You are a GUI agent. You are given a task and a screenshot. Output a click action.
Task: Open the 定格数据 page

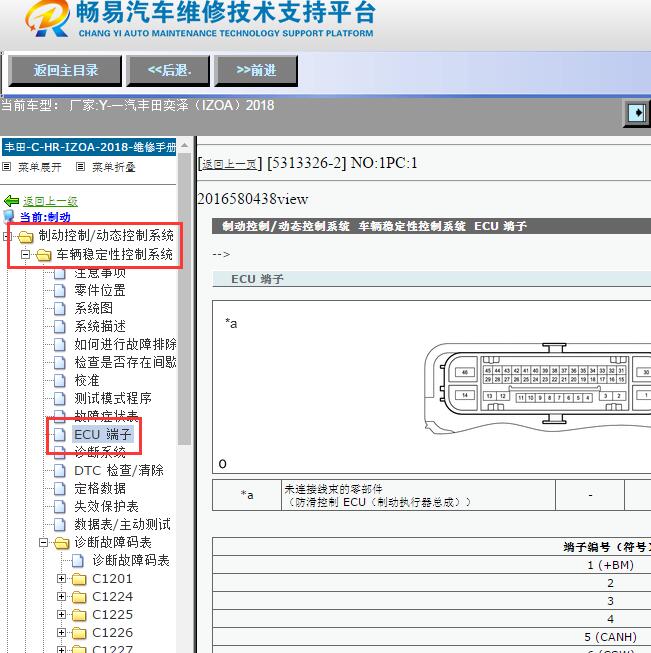tap(100, 489)
